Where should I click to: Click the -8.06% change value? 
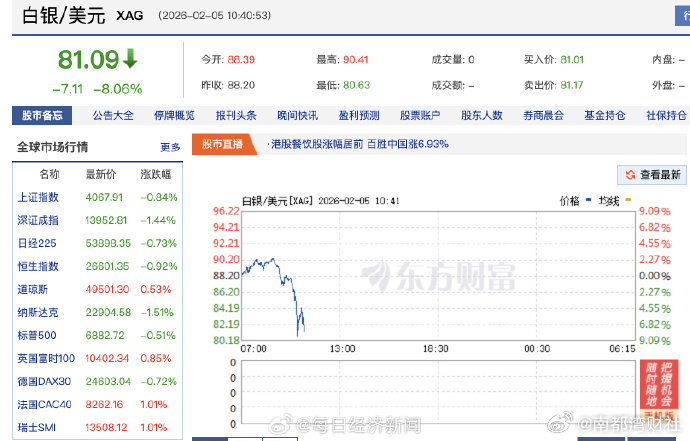pos(118,89)
